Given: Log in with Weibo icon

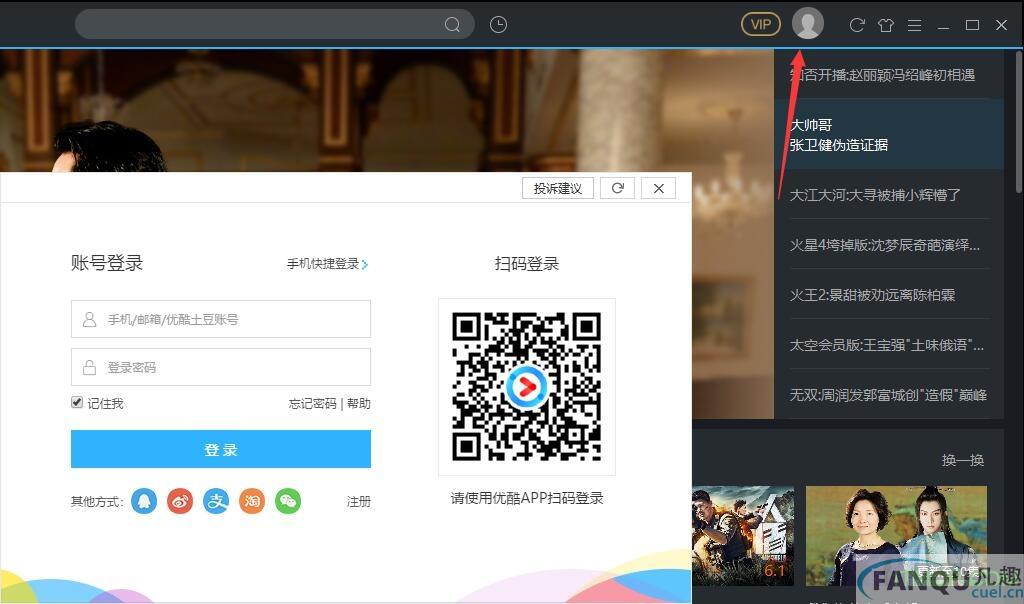Looking at the screenshot, I should [180, 501].
